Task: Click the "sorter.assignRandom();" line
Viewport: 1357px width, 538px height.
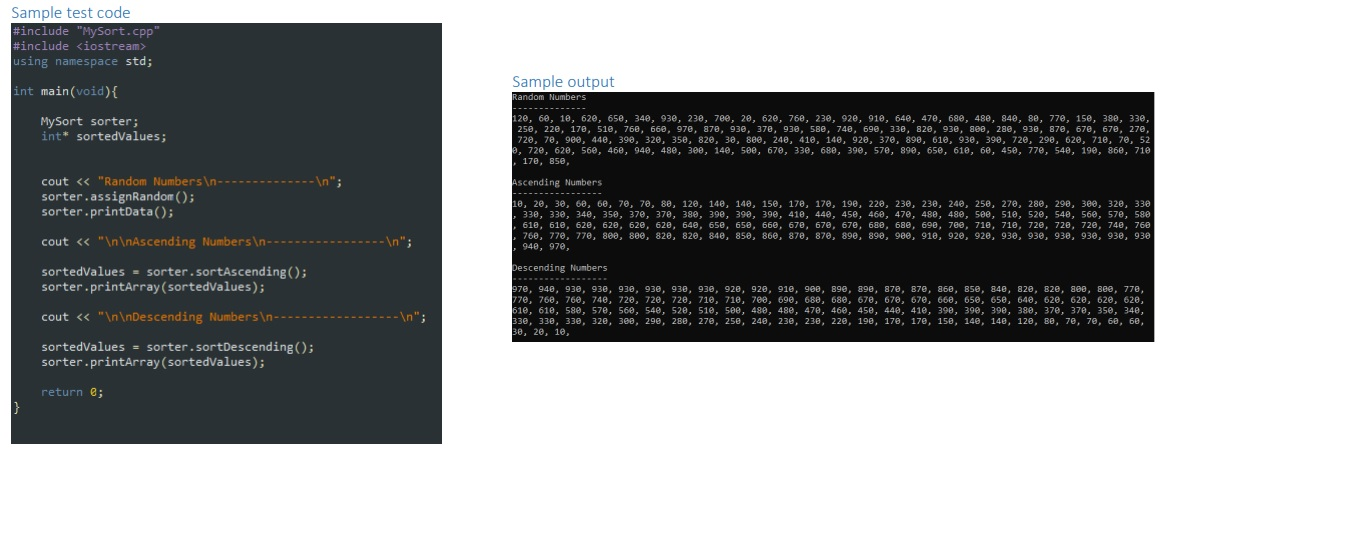Action: pos(118,197)
